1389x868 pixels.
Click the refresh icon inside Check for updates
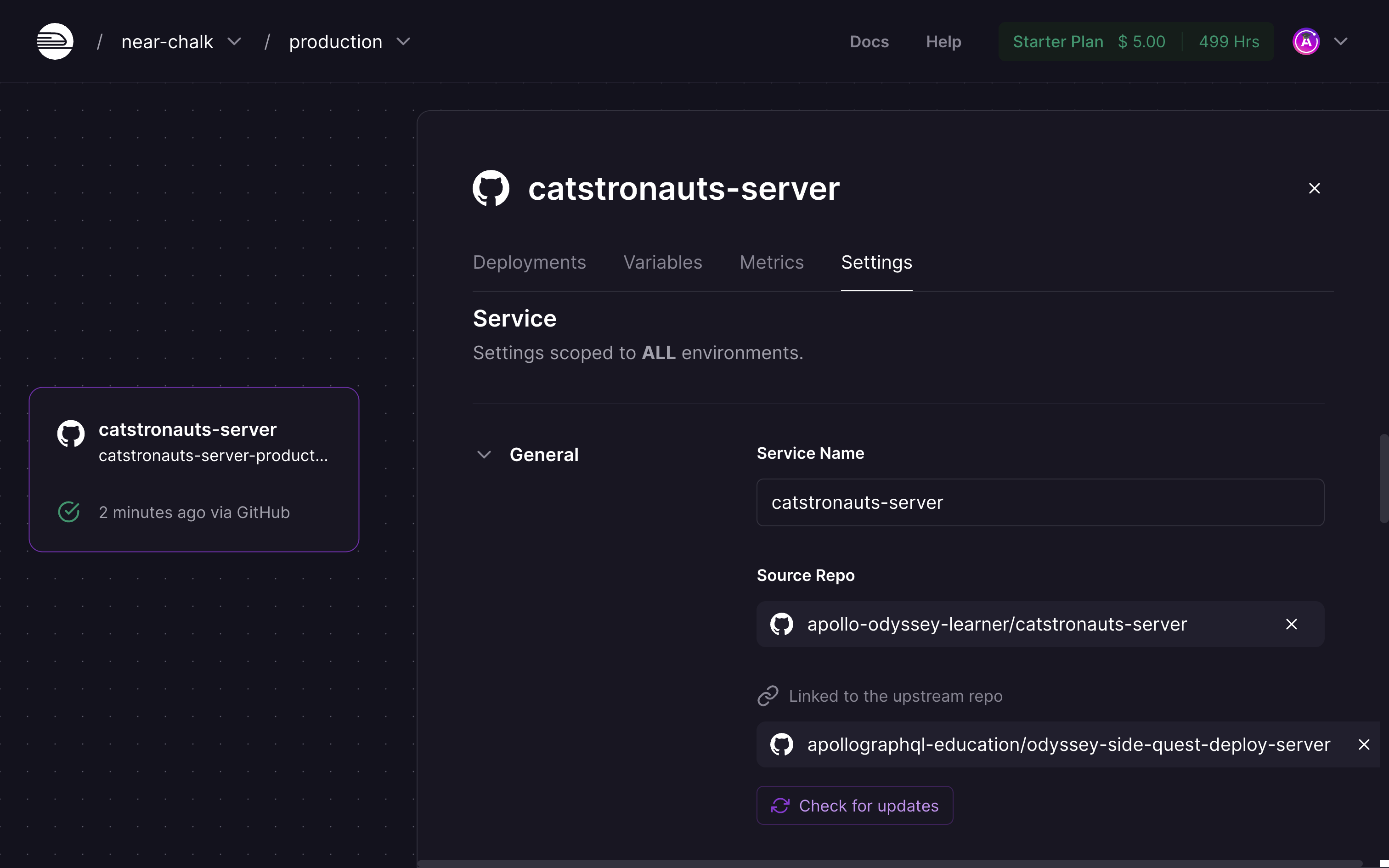(780, 805)
